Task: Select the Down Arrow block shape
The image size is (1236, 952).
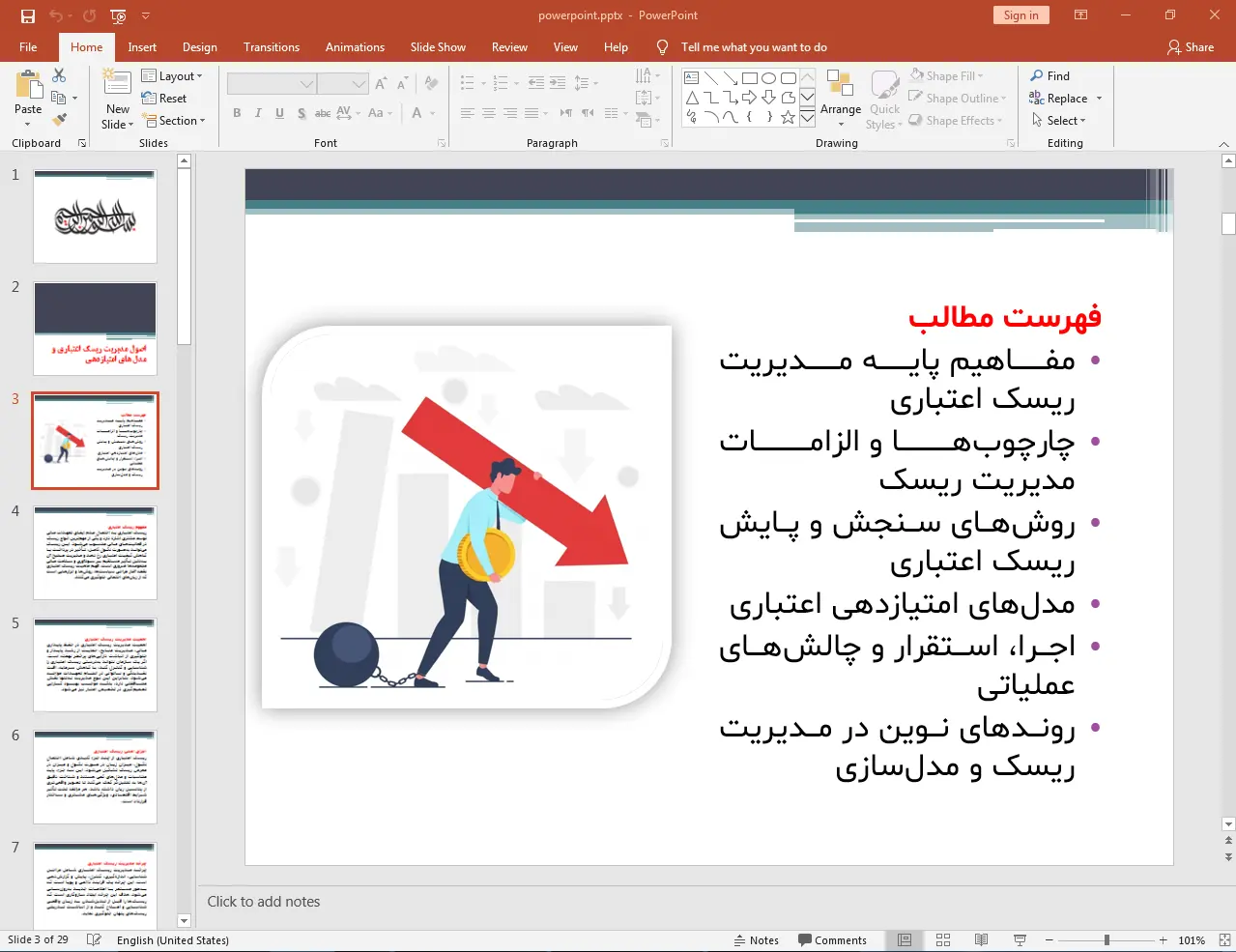Action: tap(769, 98)
